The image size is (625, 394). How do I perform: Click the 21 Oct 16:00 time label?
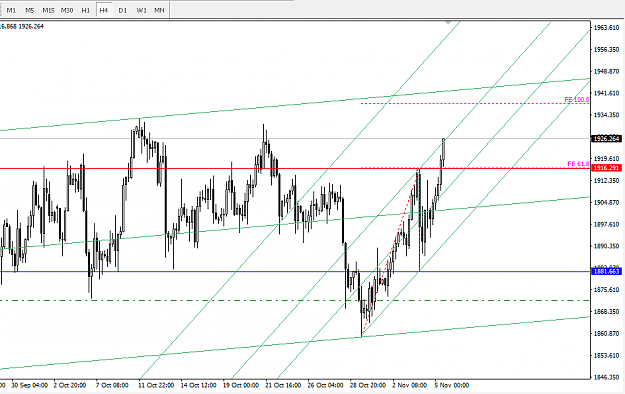[283, 385]
